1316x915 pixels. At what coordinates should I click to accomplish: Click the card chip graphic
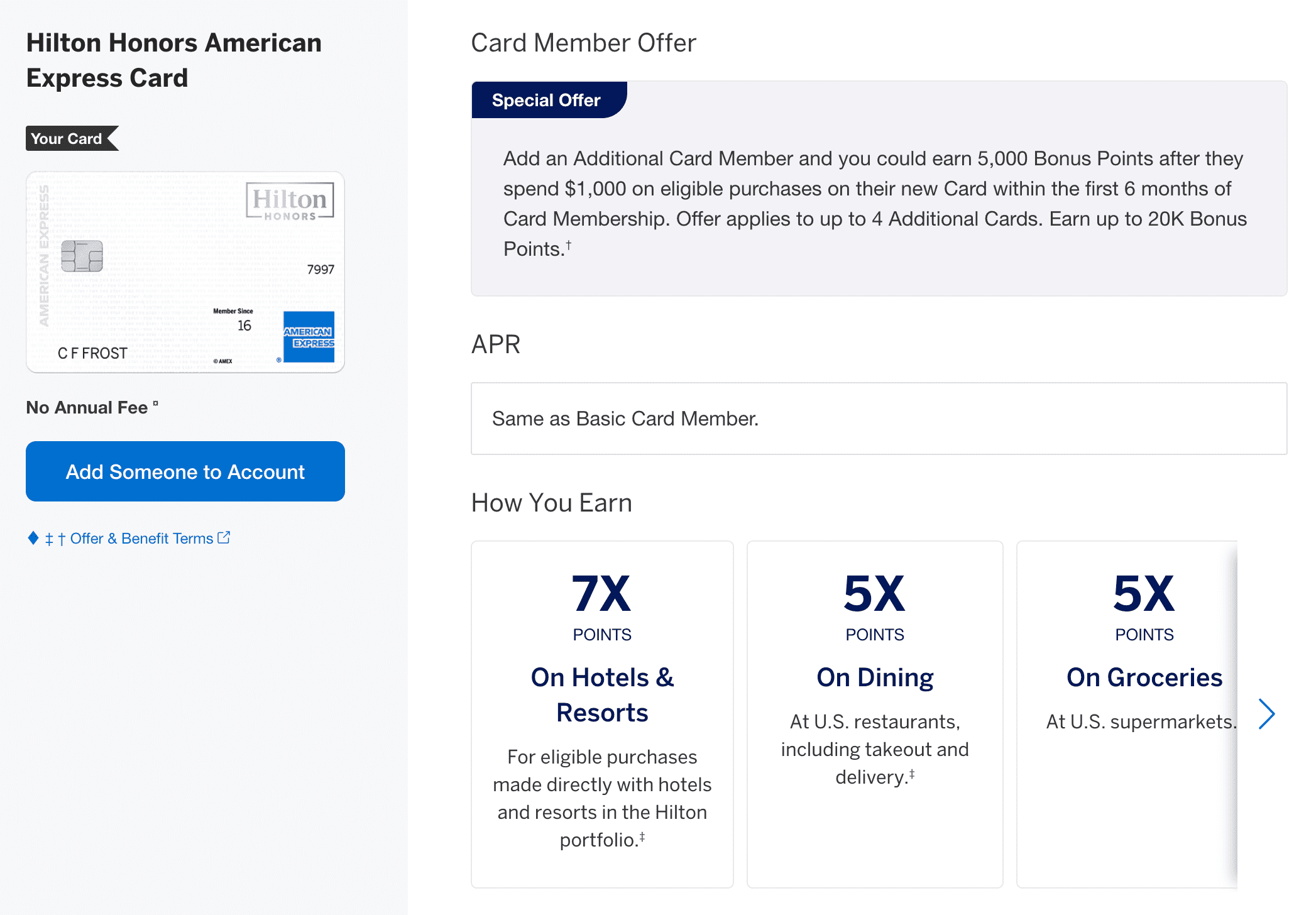[x=82, y=256]
